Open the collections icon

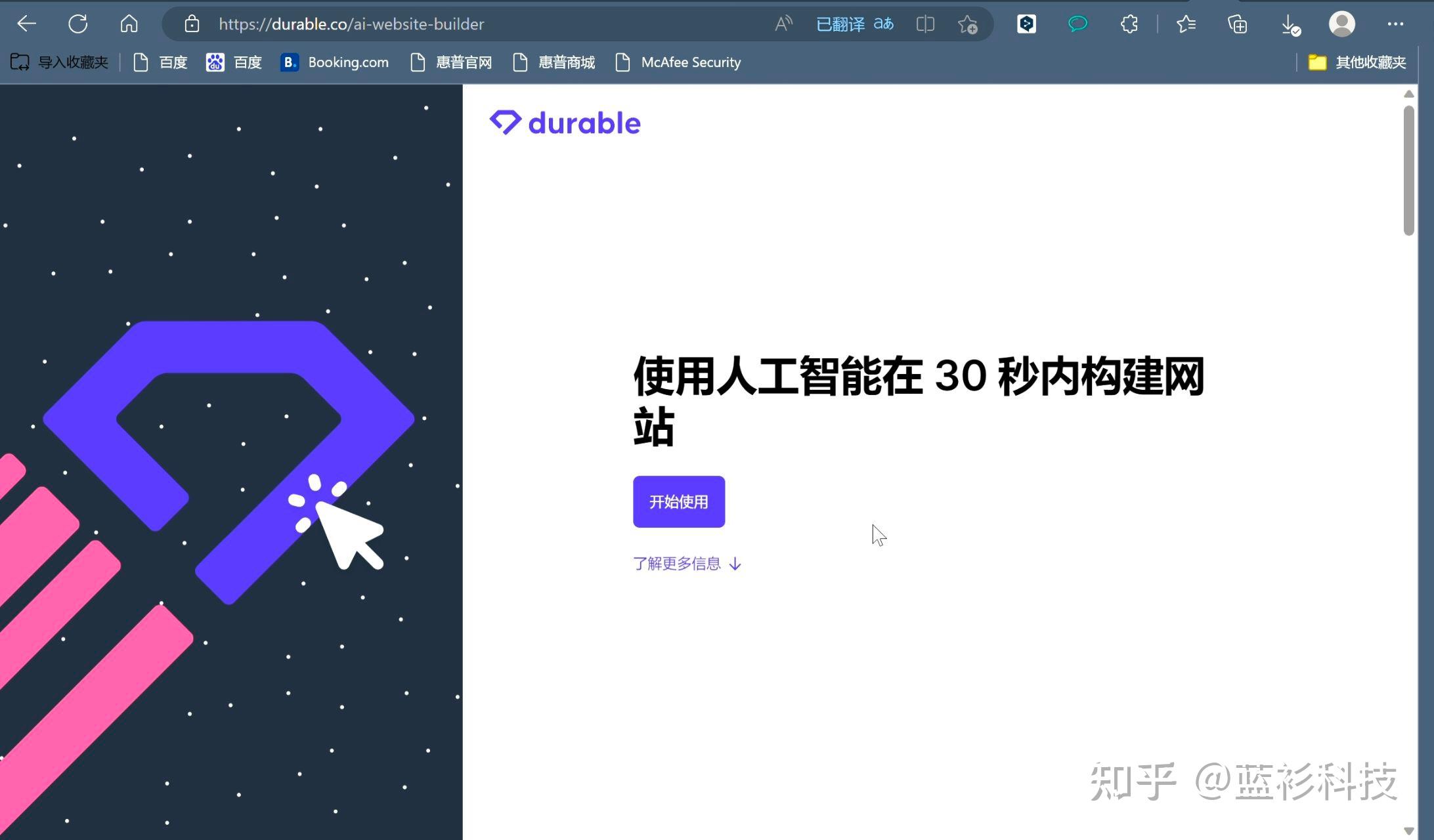click(1237, 24)
